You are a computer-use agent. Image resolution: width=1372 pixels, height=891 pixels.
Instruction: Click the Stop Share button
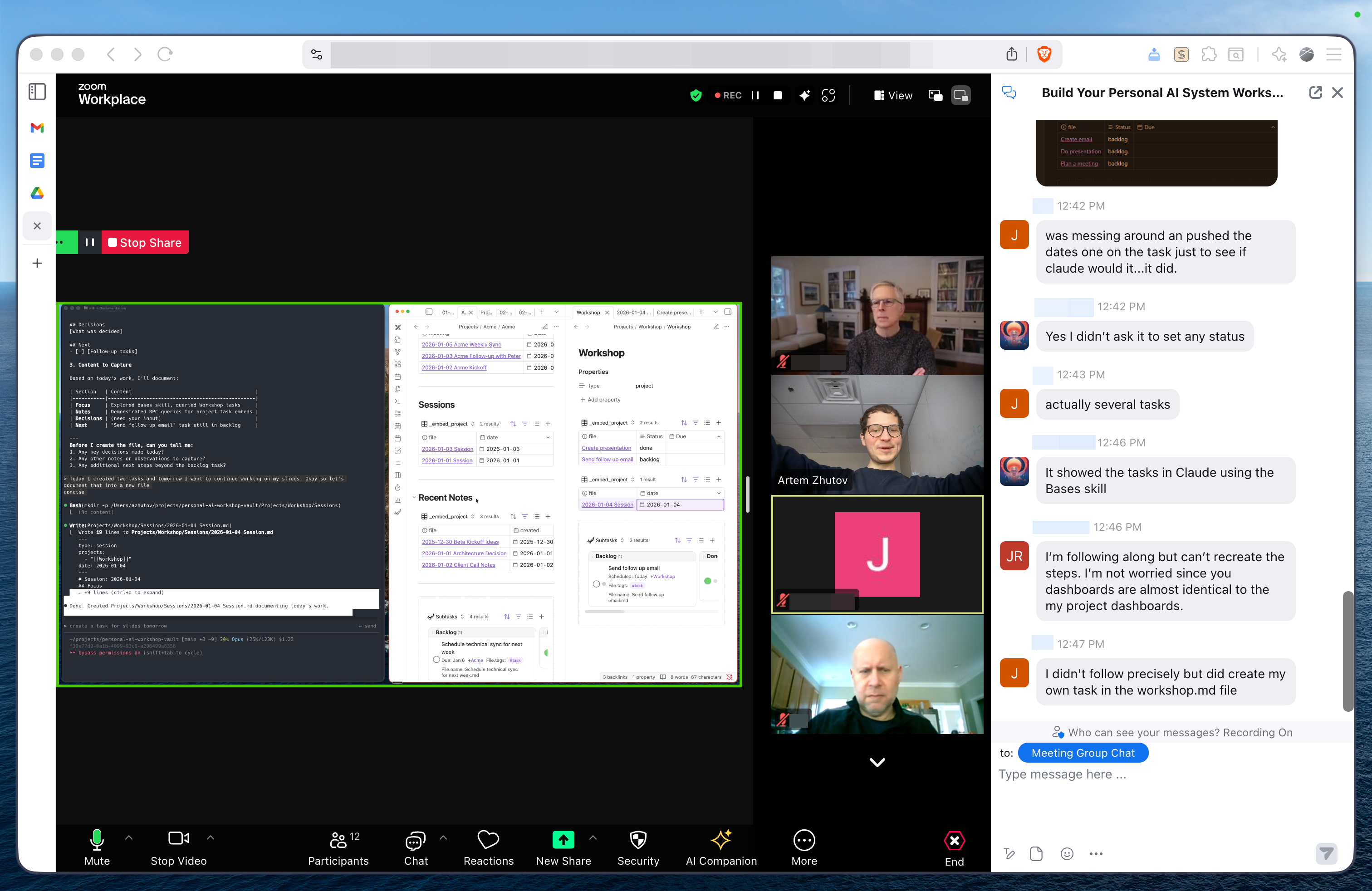145,242
